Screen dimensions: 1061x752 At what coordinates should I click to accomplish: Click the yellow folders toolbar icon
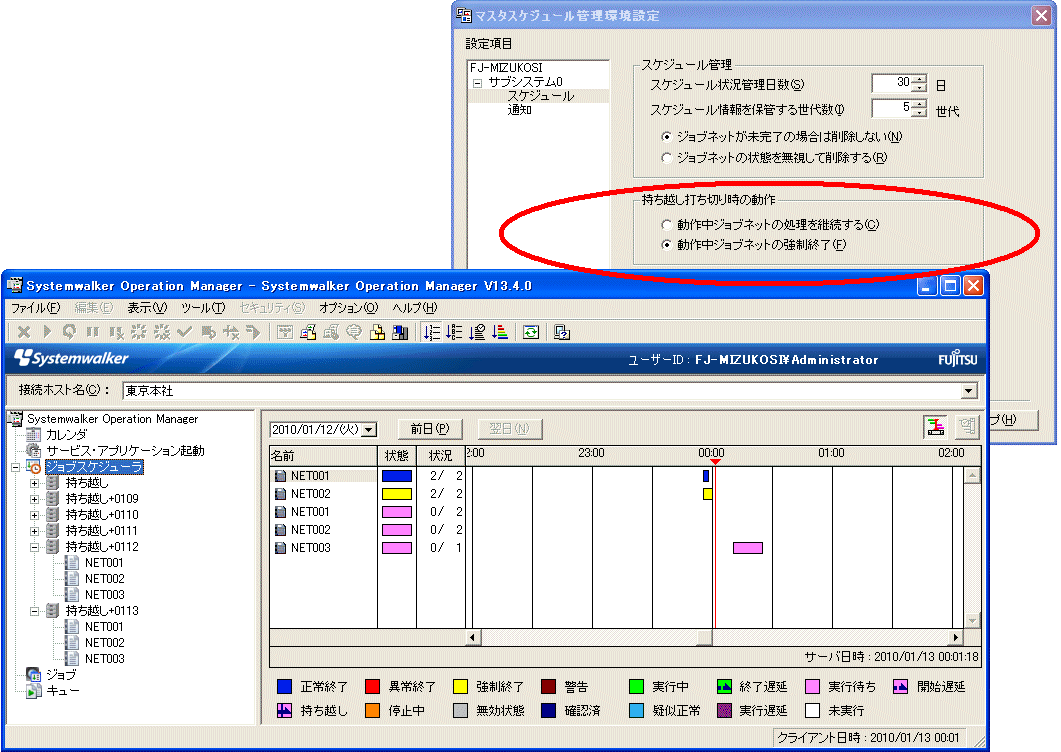(377, 332)
